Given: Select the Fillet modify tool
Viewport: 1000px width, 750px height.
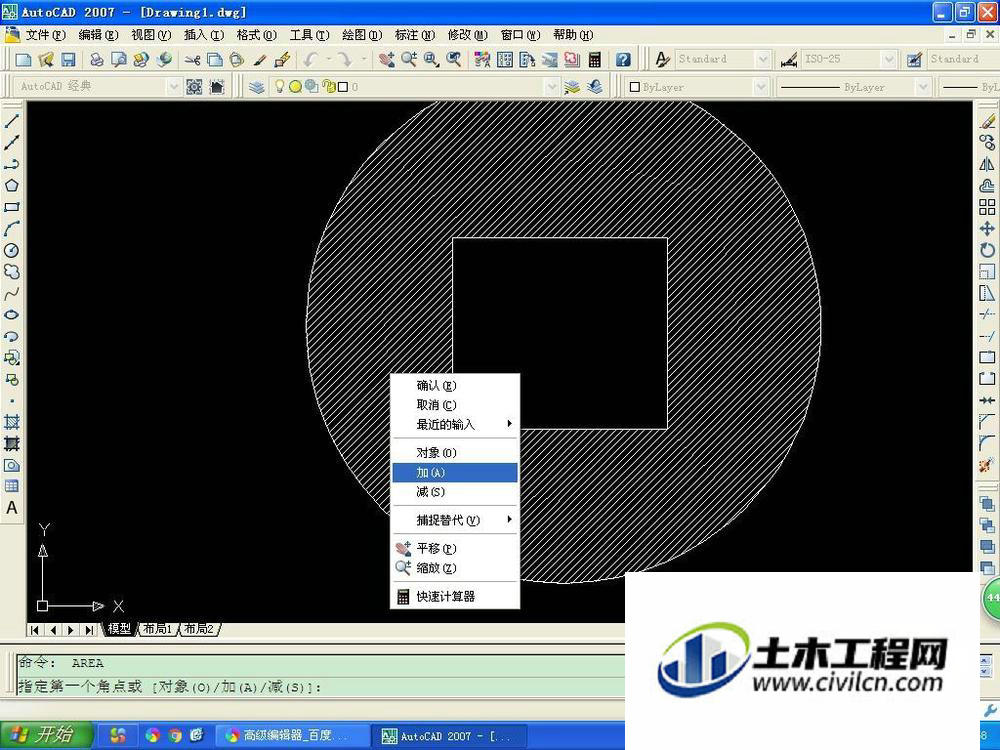Looking at the screenshot, I should click(x=987, y=443).
